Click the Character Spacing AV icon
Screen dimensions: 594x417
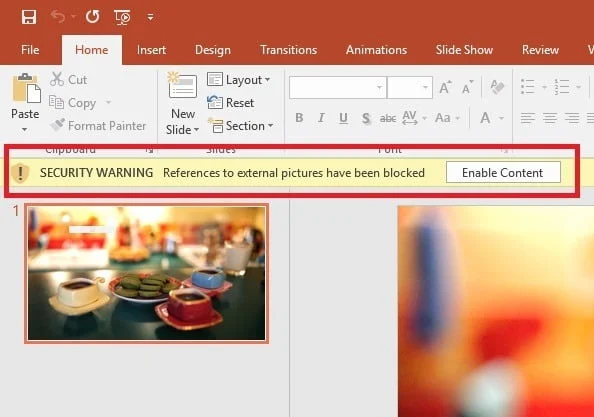point(410,118)
